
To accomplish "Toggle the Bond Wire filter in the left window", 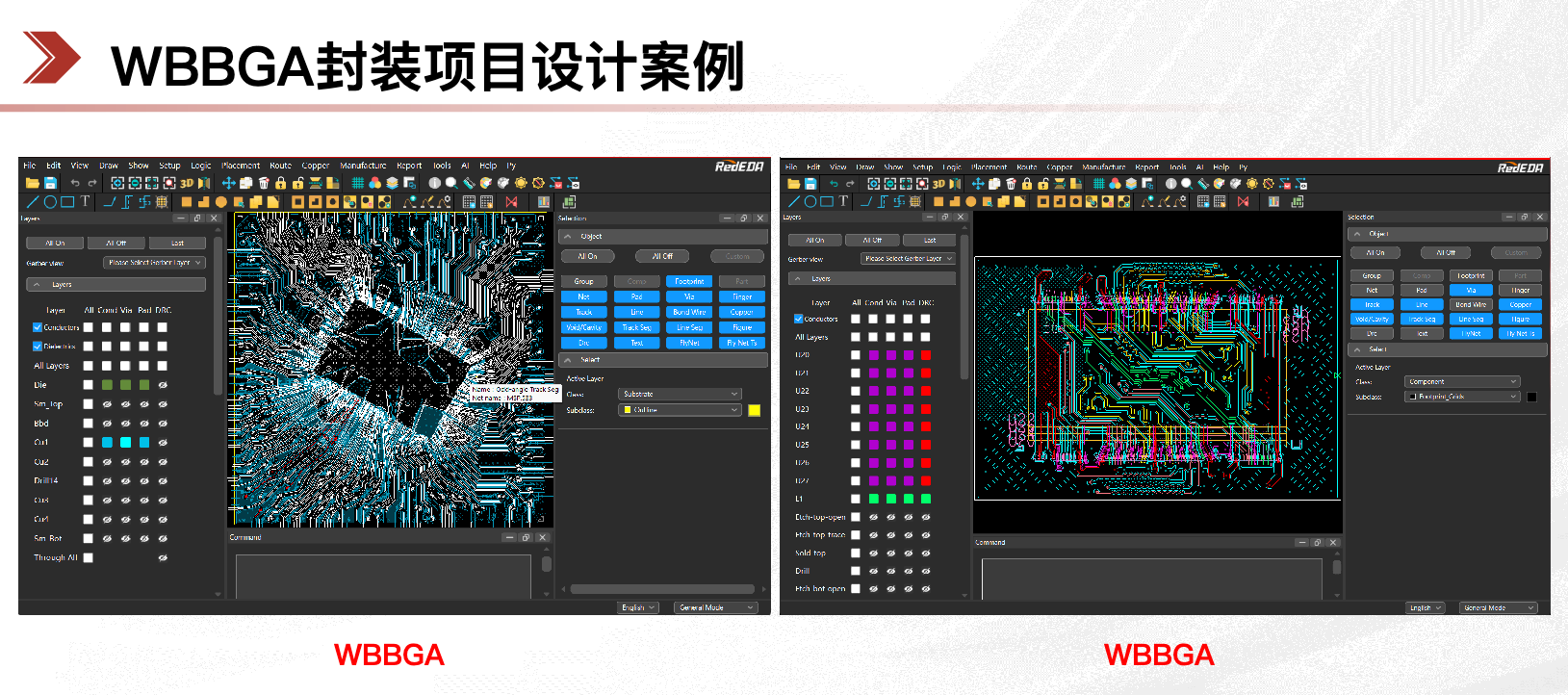I will coord(689,312).
